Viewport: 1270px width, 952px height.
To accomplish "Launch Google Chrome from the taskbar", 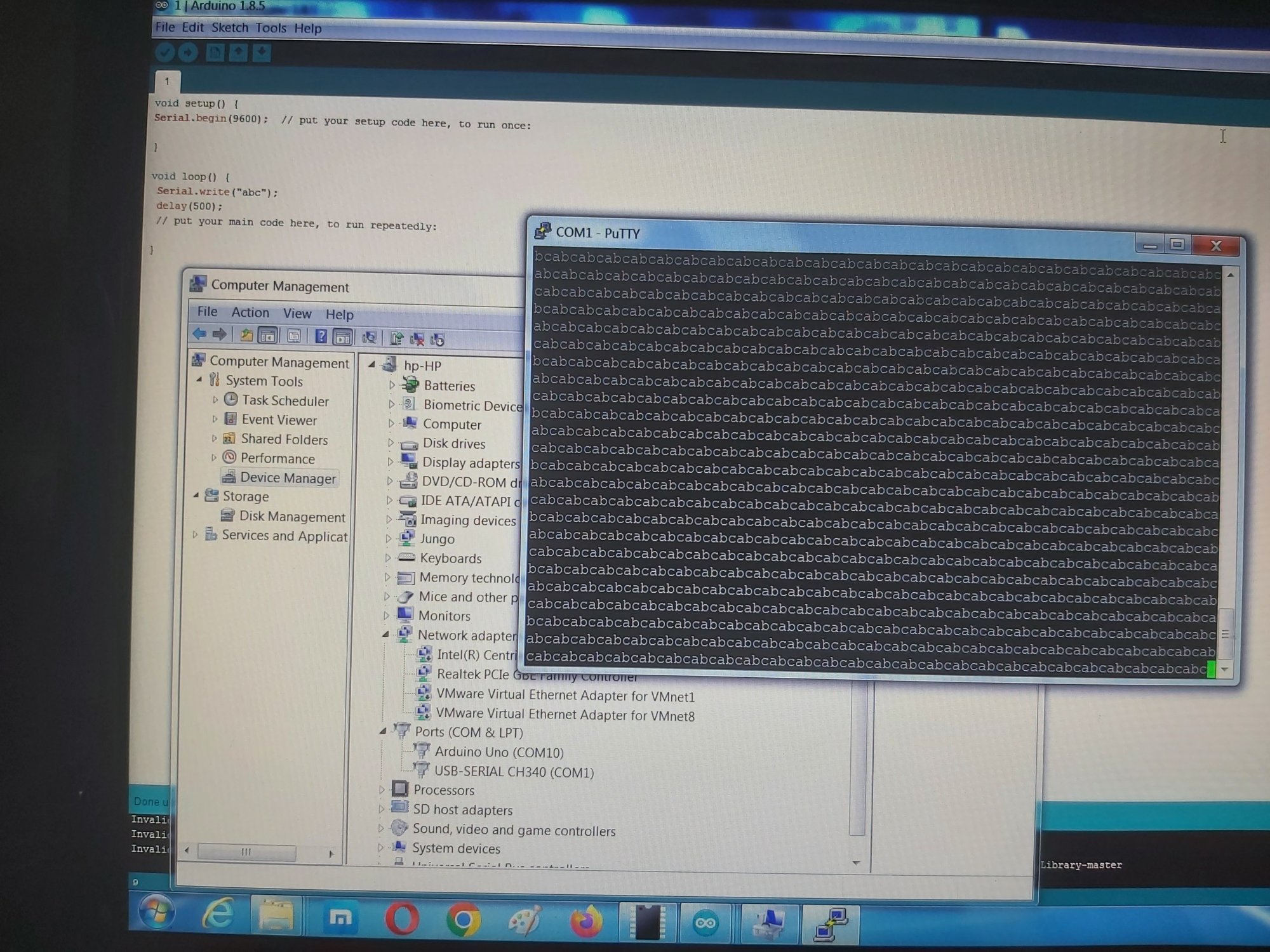I will pyautogui.click(x=464, y=920).
